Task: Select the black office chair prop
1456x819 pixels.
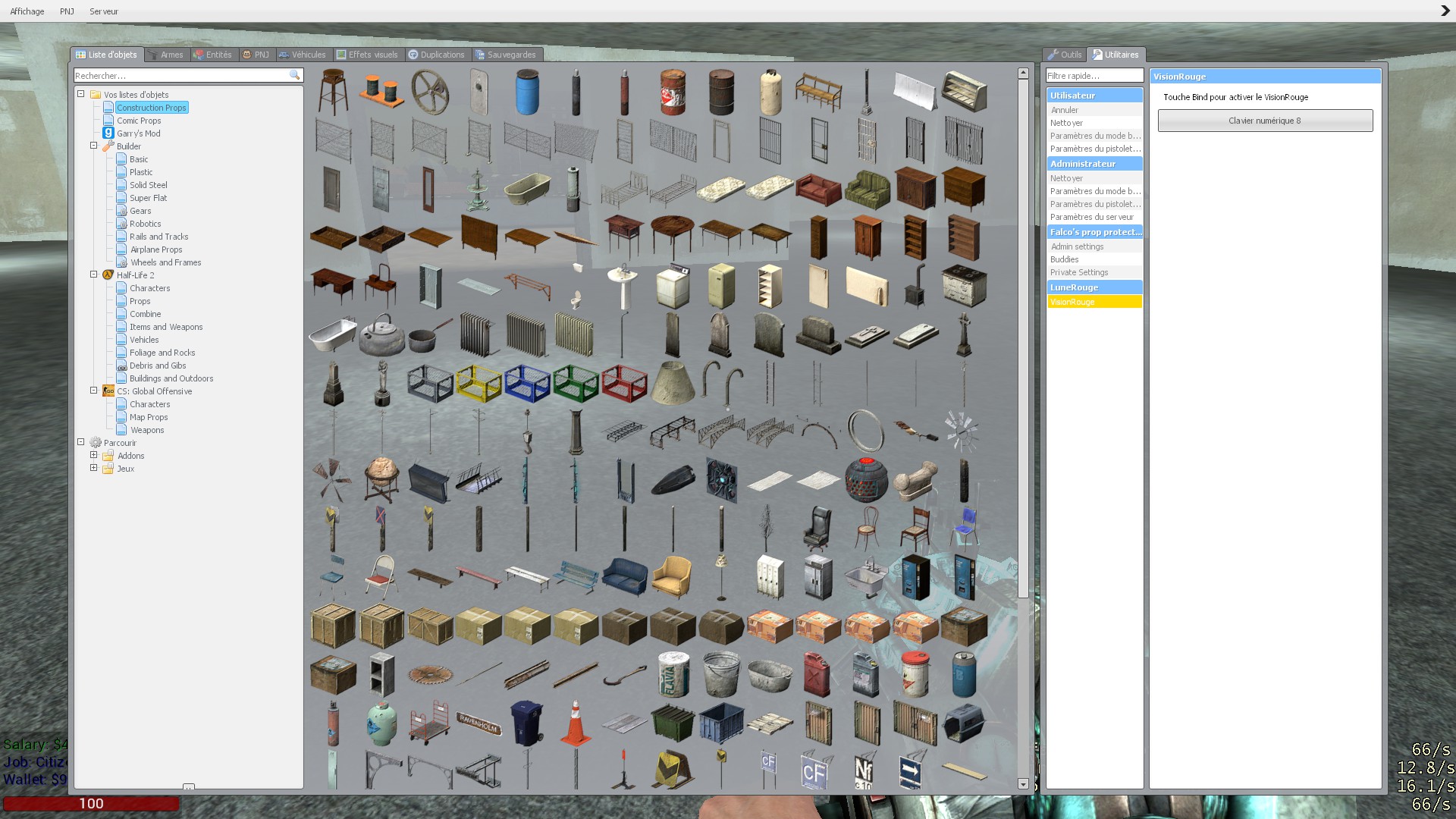Action: pos(818,529)
